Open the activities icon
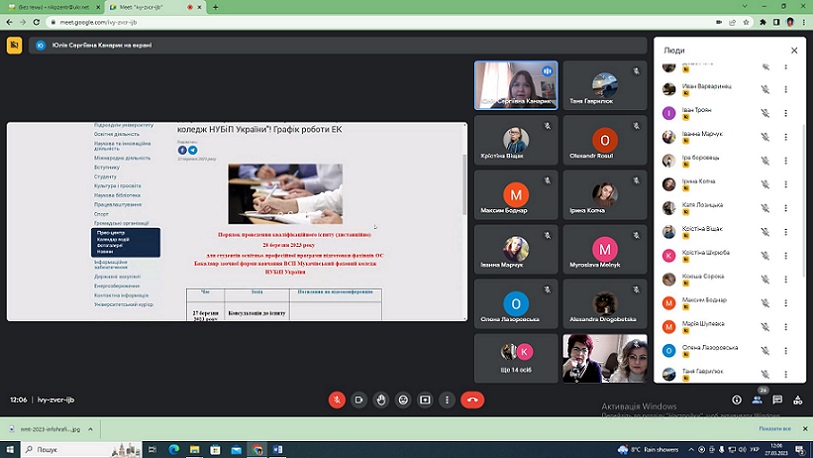The image size is (813, 458). click(797, 400)
